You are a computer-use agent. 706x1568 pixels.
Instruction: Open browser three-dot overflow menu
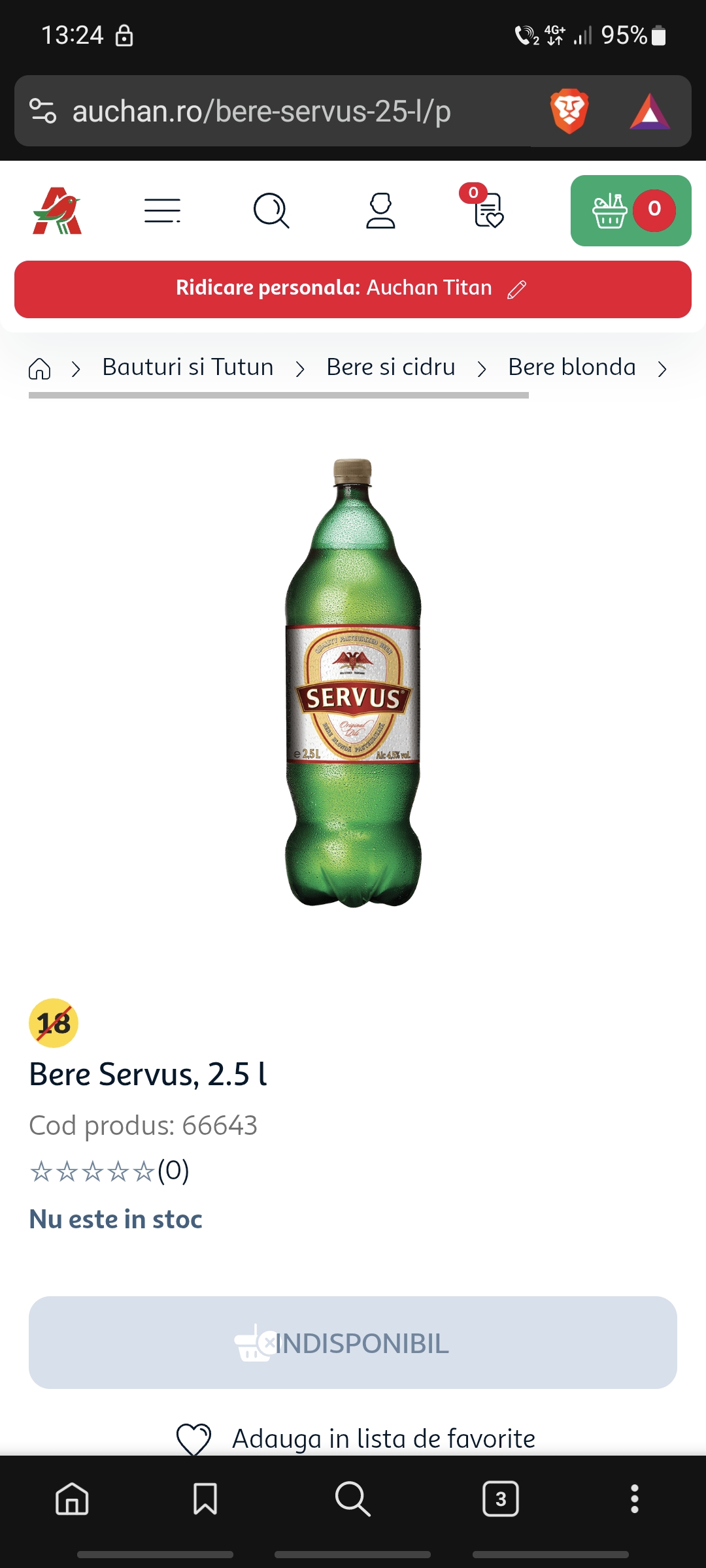click(x=634, y=1499)
